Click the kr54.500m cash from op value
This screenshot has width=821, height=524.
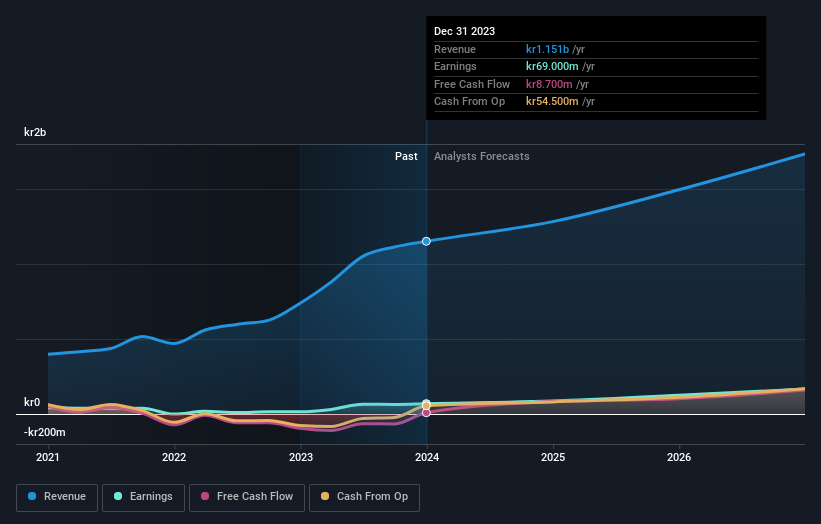(552, 102)
